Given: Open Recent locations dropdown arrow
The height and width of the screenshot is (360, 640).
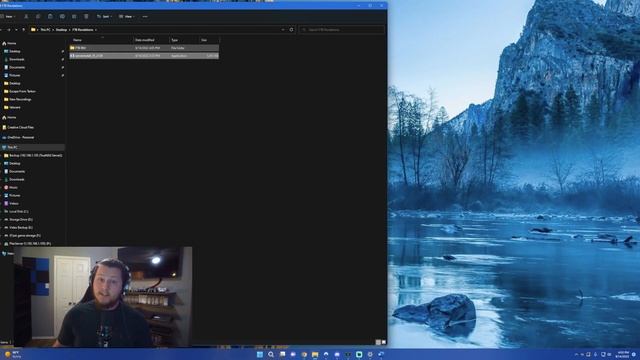Looking at the screenshot, I should pos(16,30).
